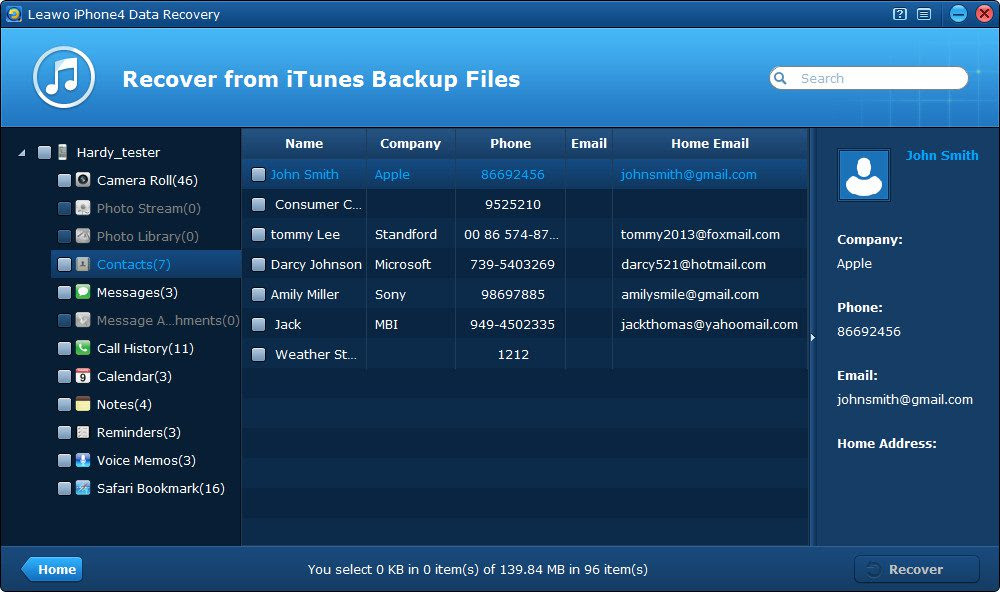Click the Contacts address book icon
The width and height of the screenshot is (1000, 592).
pyautogui.click(x=83, y=264)
